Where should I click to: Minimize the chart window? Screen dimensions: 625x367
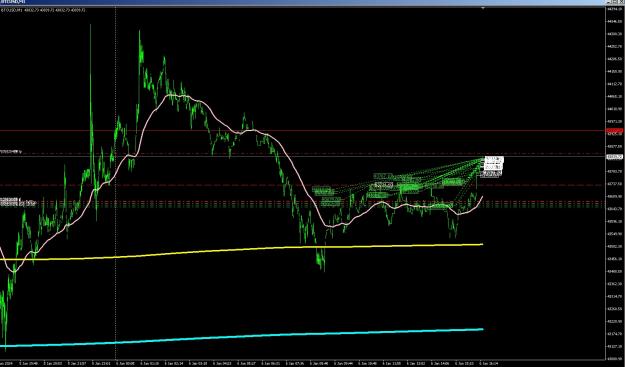point(609,2)
